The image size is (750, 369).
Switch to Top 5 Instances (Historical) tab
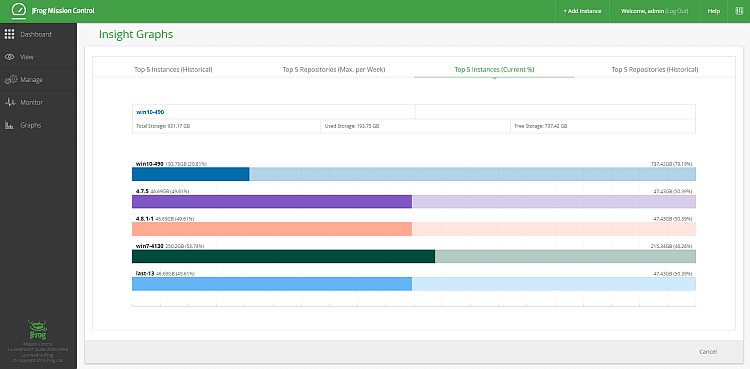[173, 69]
